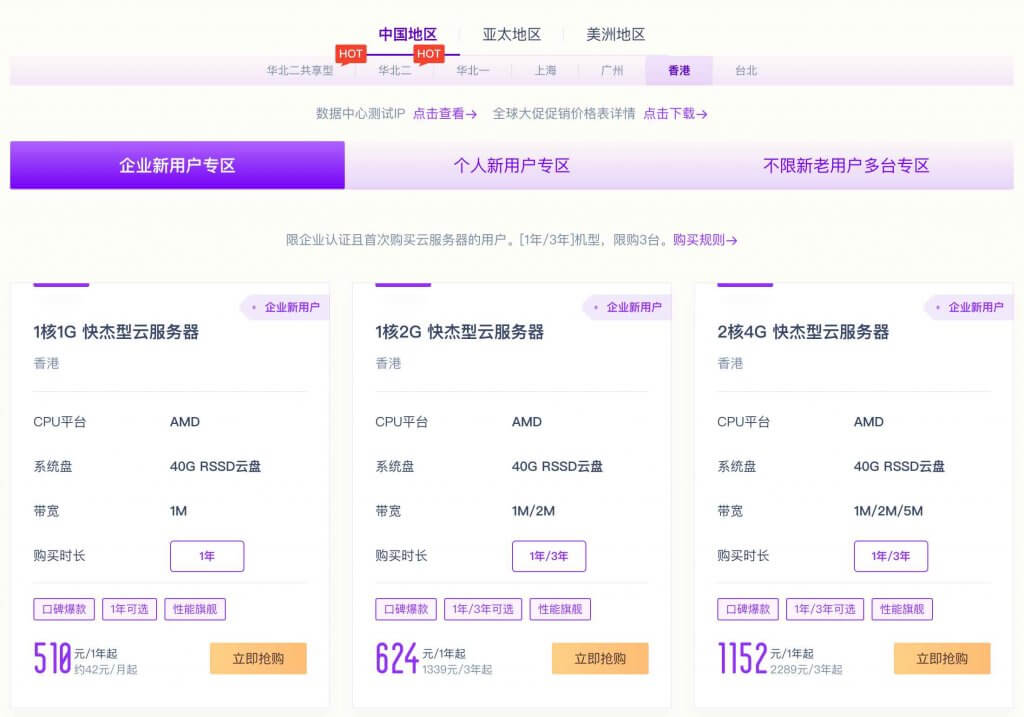1024x717 pixels.
Task: Switch to the 美洲地区 region tab
Action: click(x=615, y=34)
